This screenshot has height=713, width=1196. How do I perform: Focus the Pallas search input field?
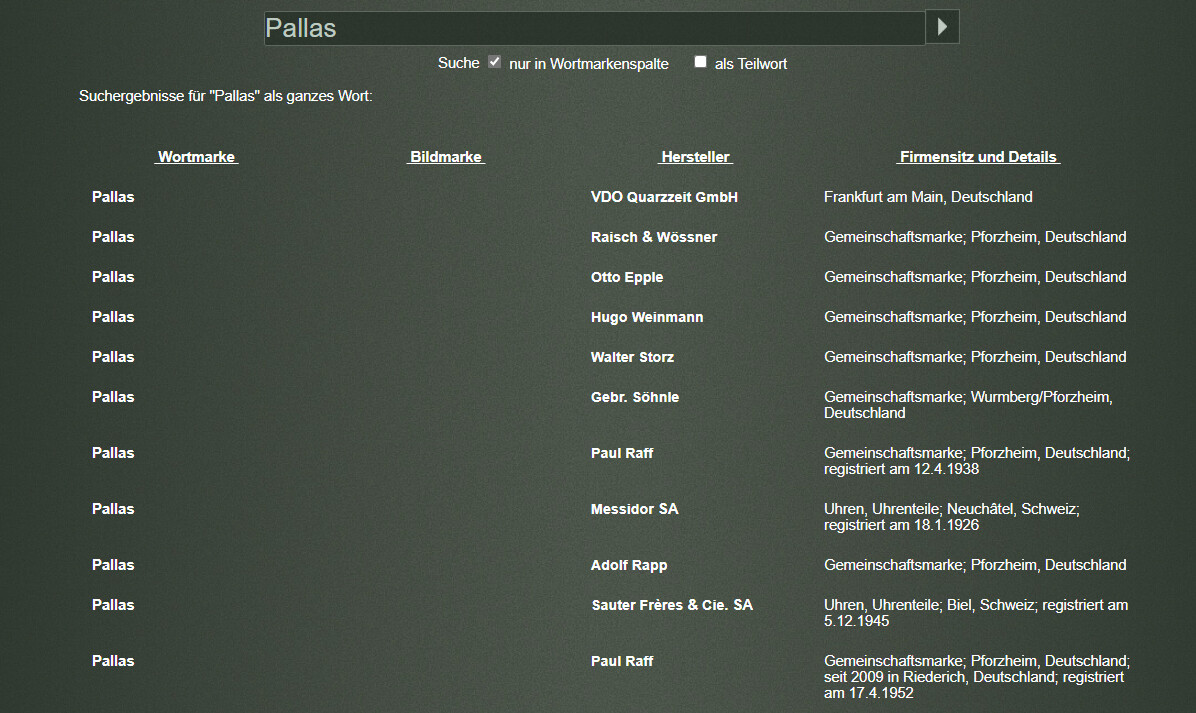click(x=594, y=28)
